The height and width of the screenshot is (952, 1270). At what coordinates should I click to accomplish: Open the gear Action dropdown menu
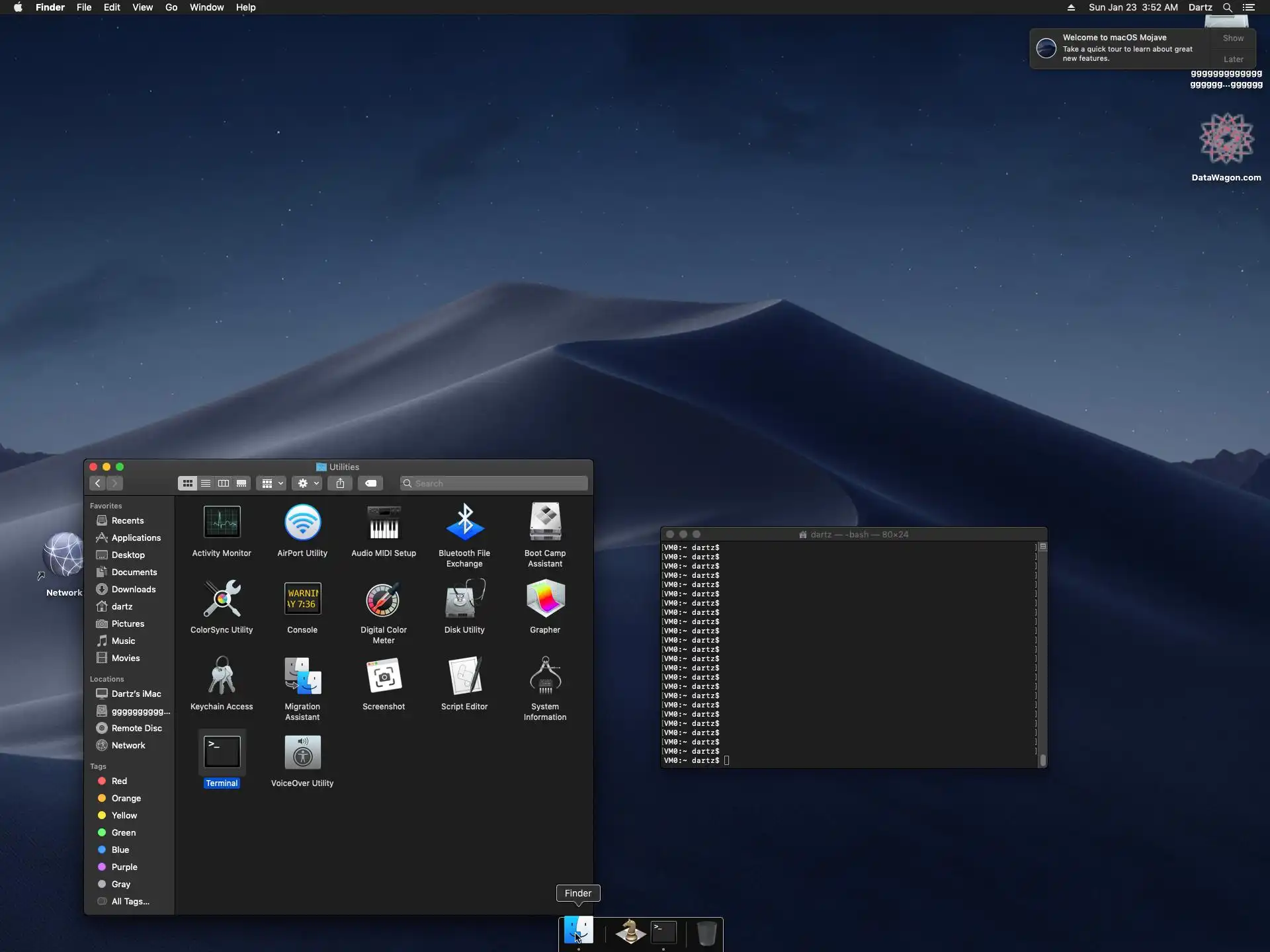[x=308, y=483]
